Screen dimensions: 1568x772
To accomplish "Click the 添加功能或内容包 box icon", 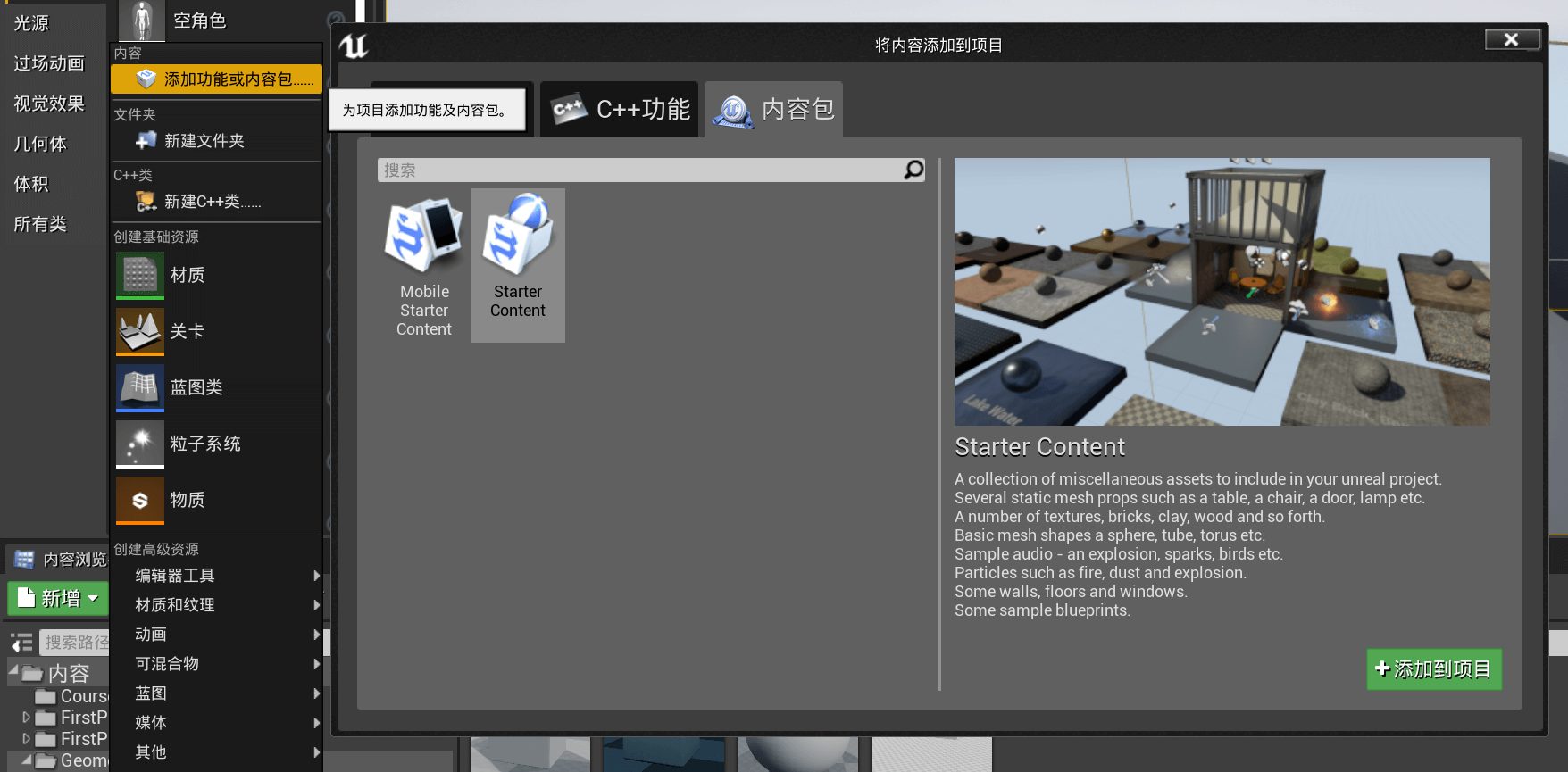I will (146, 79).
